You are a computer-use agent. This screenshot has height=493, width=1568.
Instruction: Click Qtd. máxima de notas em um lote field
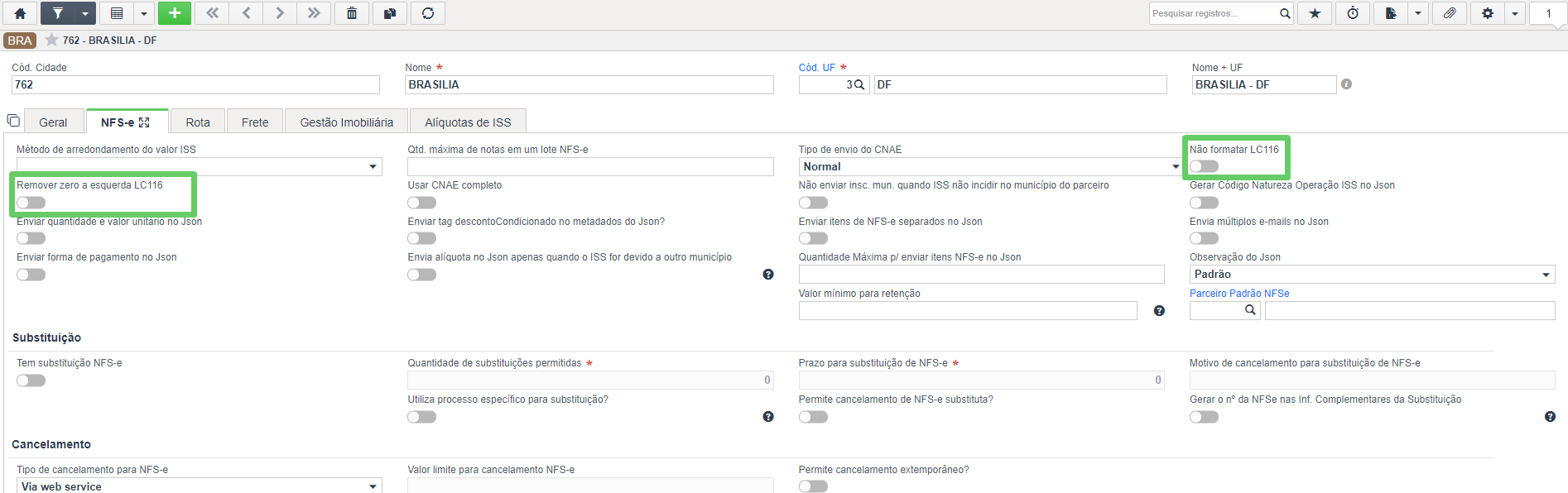tap(590, 166)
